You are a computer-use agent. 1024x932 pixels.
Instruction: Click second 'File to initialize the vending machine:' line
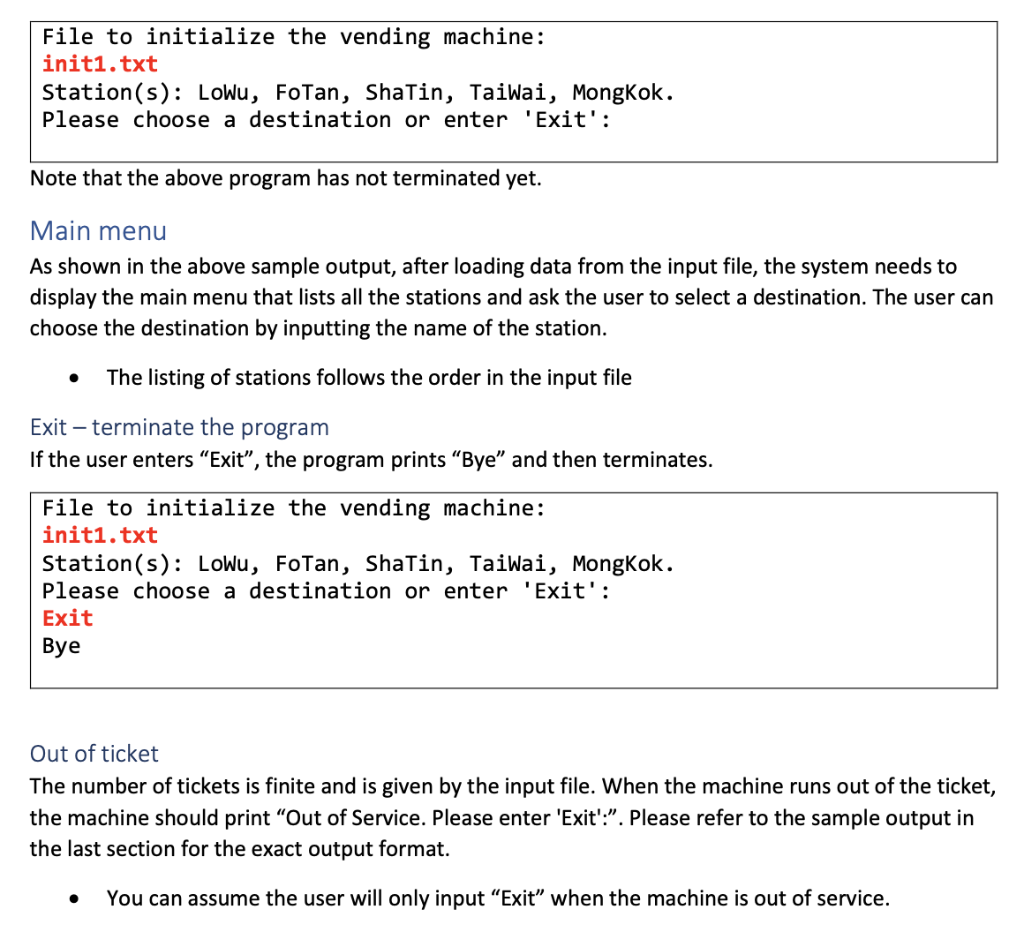294,508
